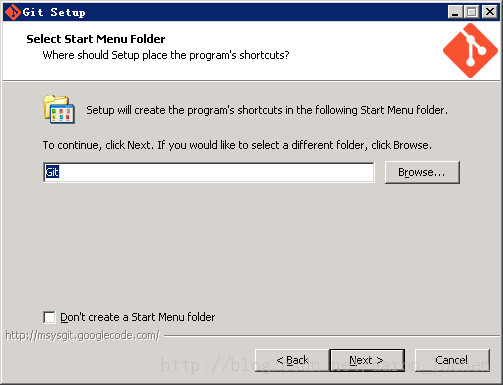Click the disabled maximize button
The image size is (503, 385).
471,12
